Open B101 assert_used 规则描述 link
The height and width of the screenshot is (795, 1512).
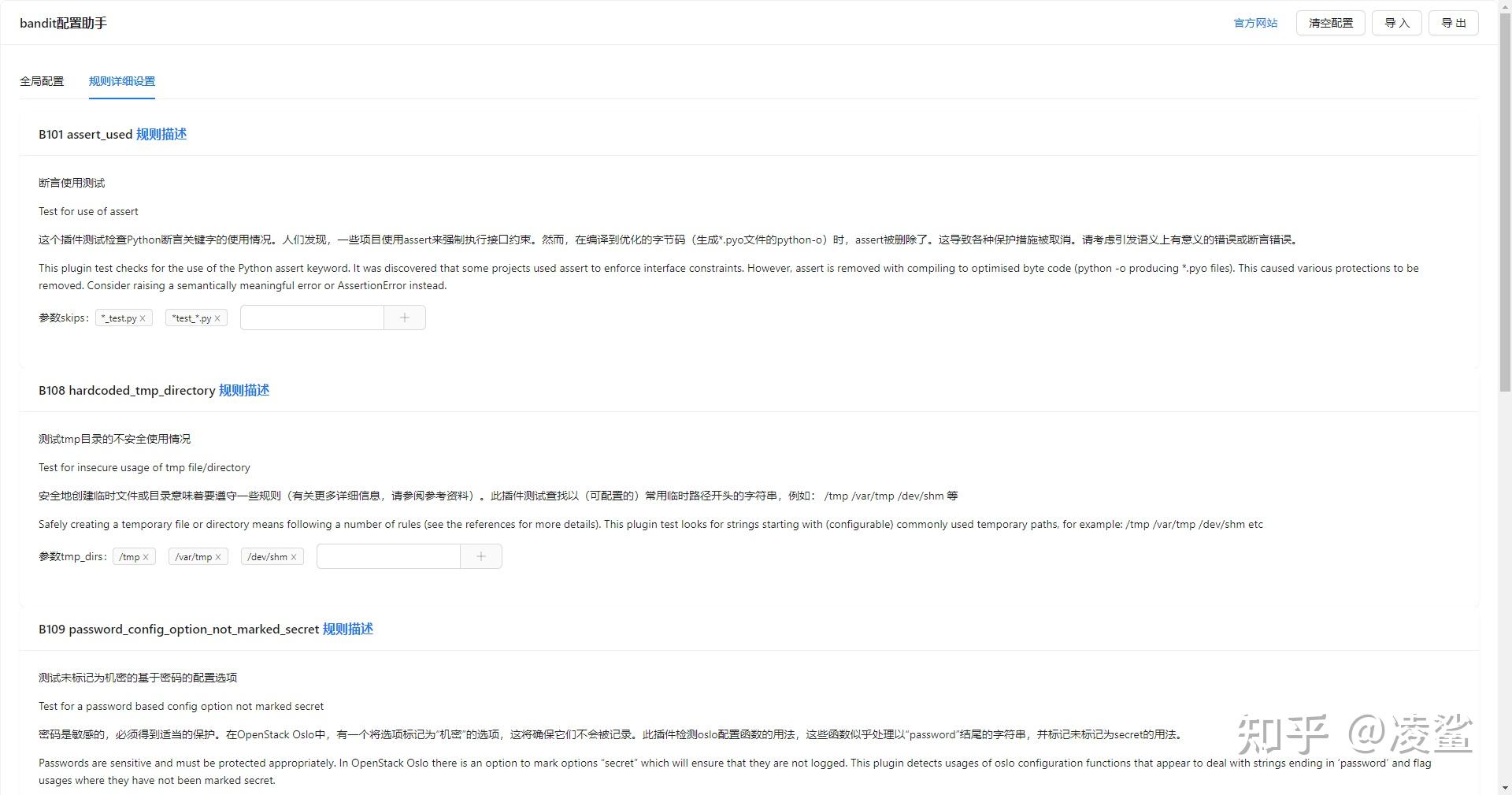tap(161, 134)
